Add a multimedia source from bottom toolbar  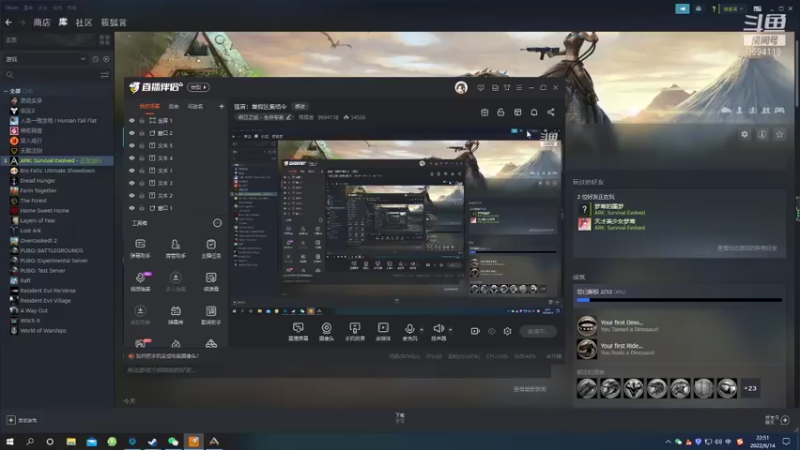click(x=383, y=331)
